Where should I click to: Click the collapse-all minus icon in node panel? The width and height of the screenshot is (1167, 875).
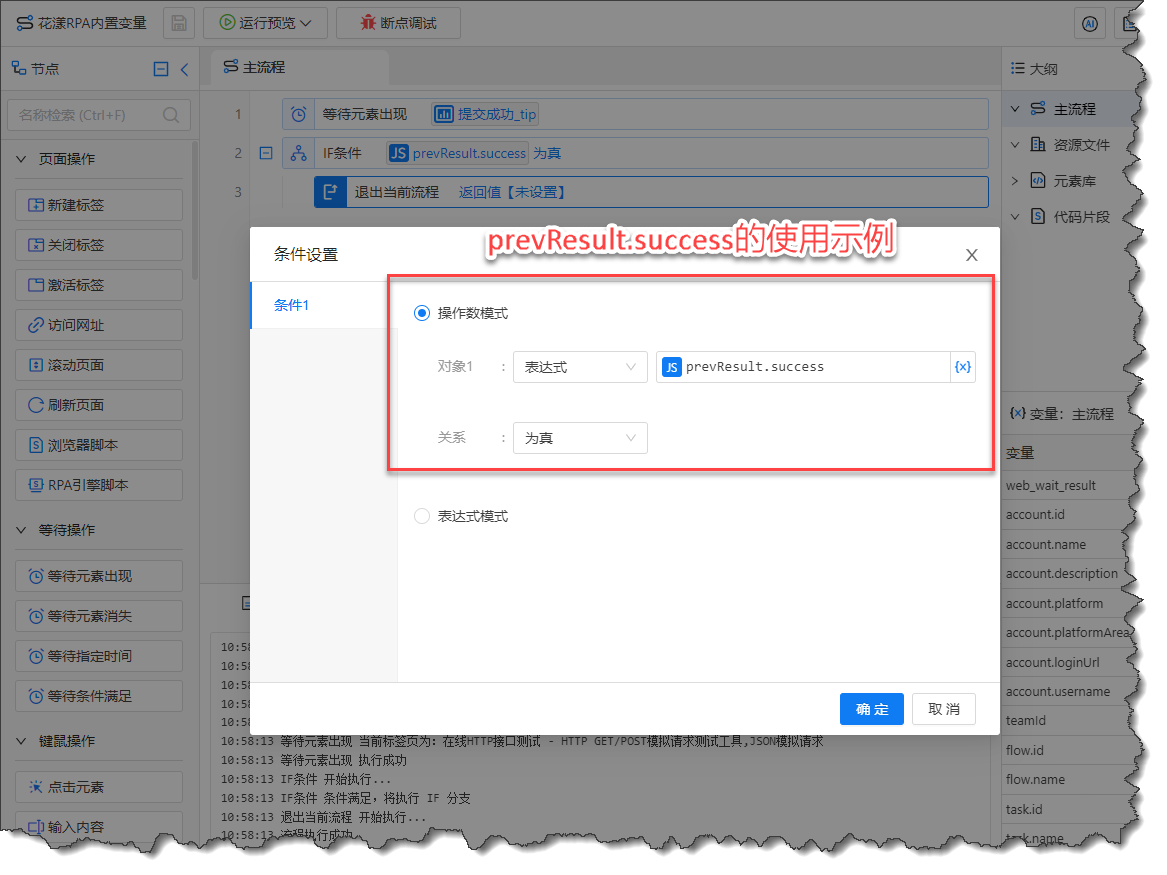click(x=160, y=69)
